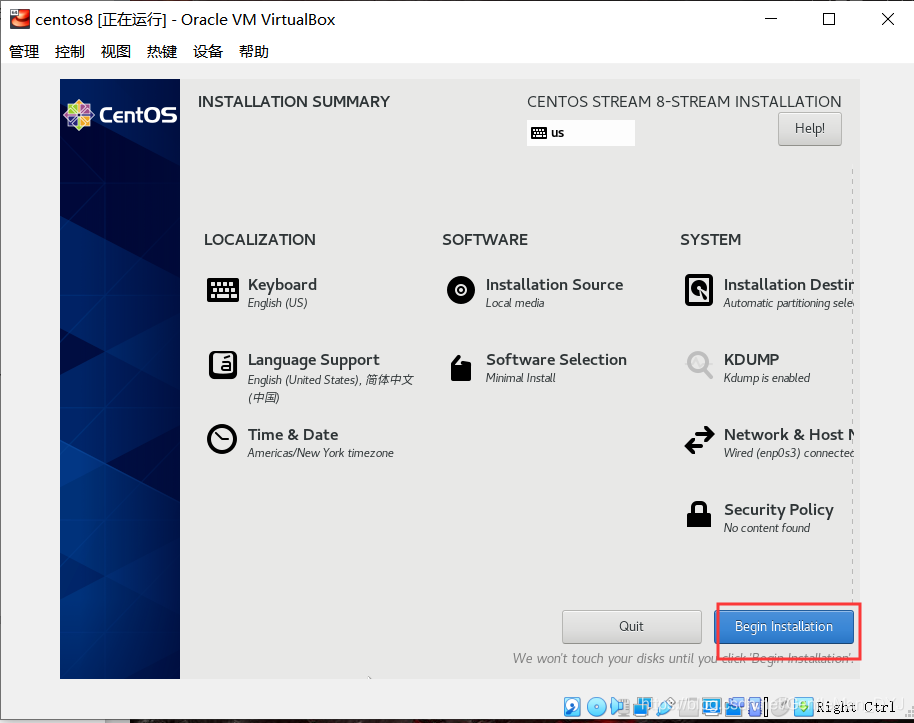Open Security Policy lock icon

pos(699,514)
